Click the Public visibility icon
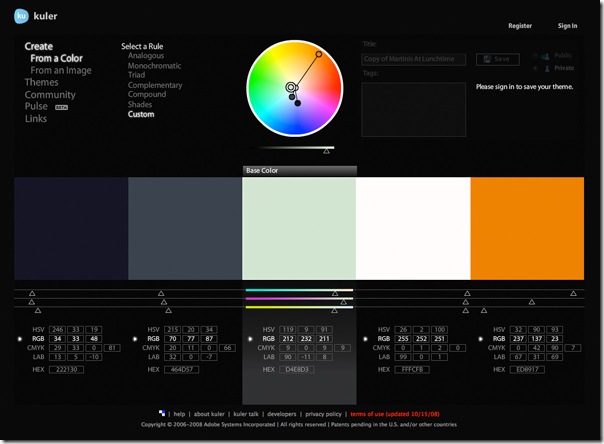The width and height of the screenshot is (604, 444). tap(545, 56)
